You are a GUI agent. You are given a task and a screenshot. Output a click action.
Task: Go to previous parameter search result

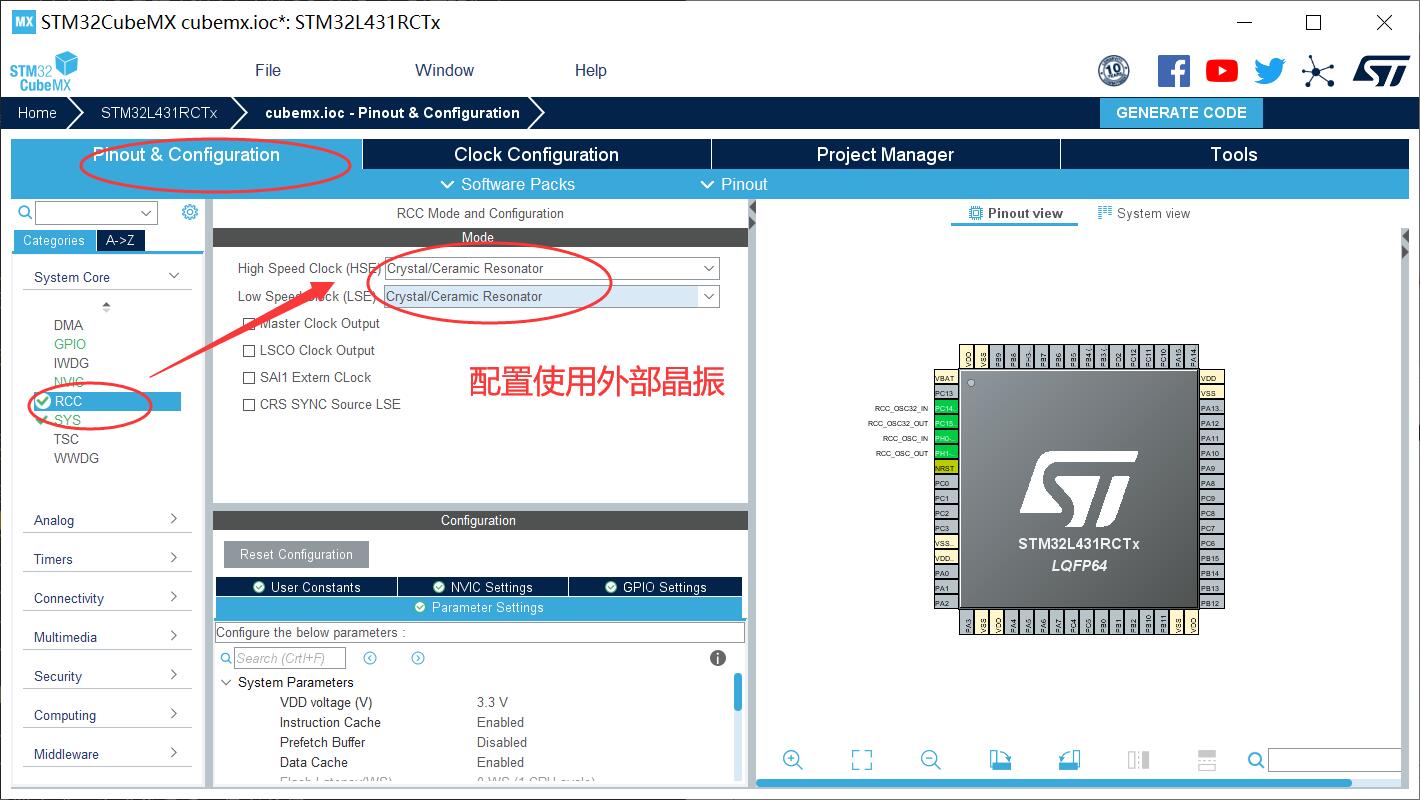coord(370,658)
